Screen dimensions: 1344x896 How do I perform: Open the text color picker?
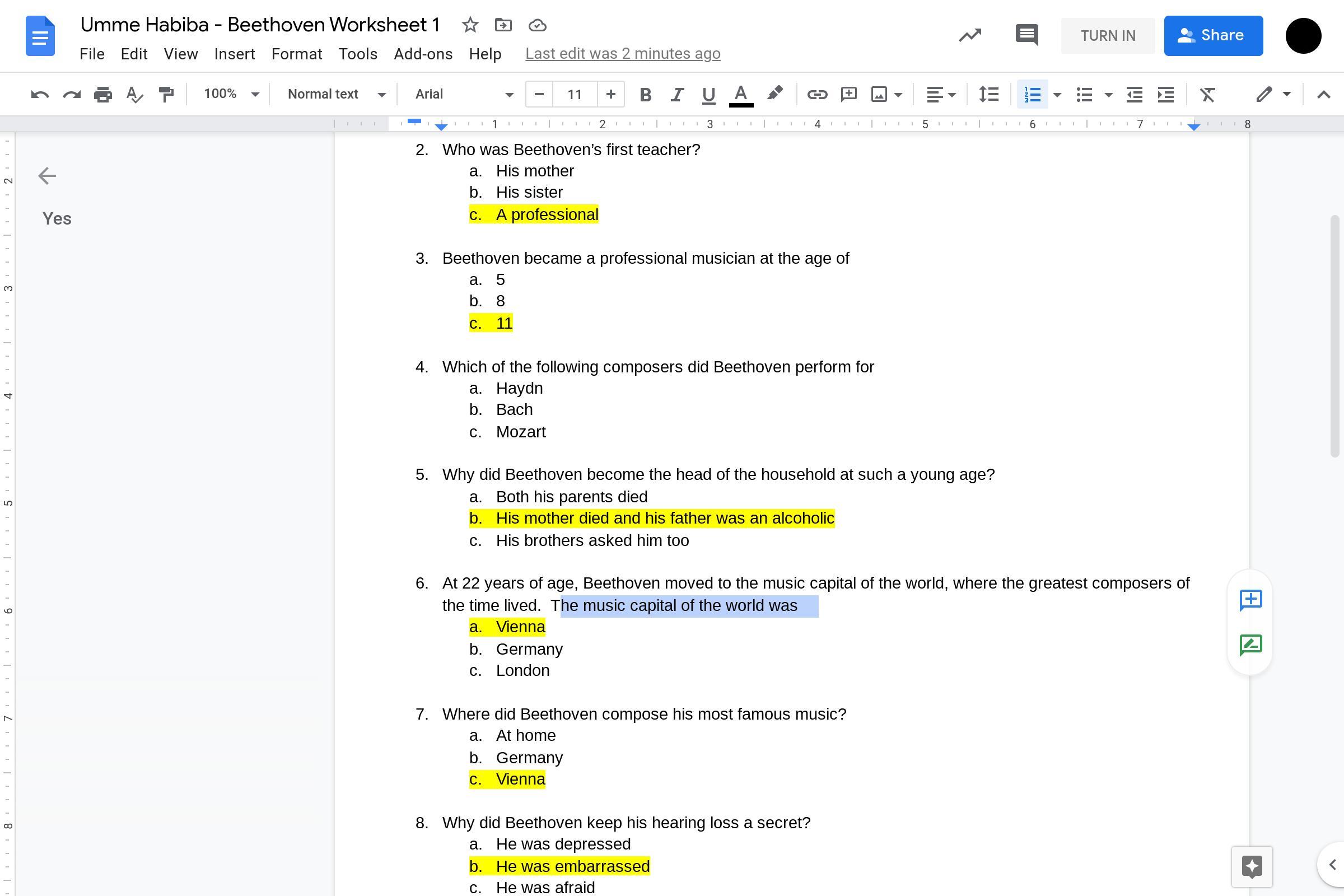[740, 94]
